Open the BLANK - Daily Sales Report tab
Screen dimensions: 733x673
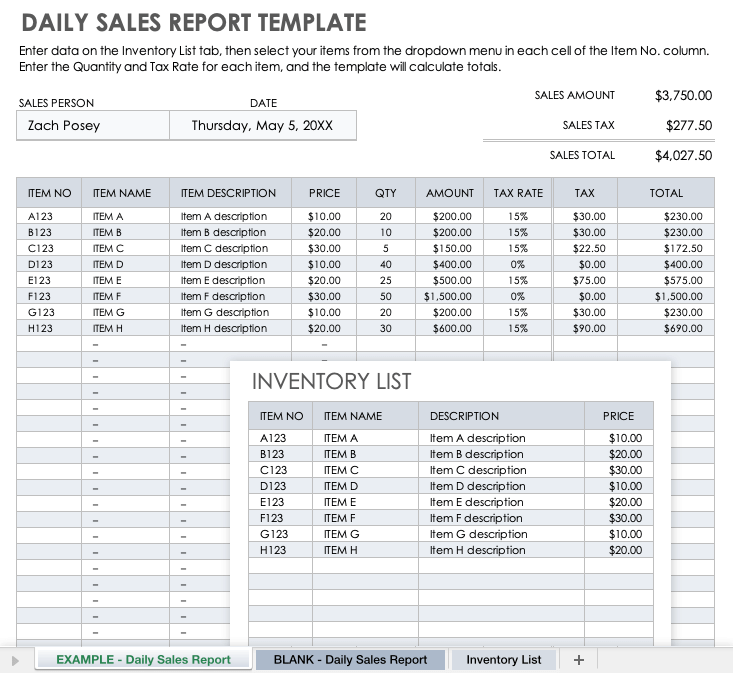pyautogui.click(x=350, y=660)
